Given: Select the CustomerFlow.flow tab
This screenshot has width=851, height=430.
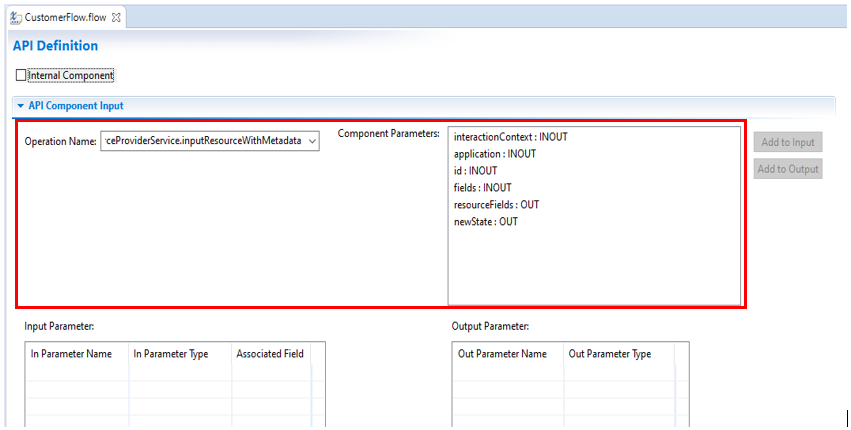Looking at the screenshot, I should click(65, 17).
